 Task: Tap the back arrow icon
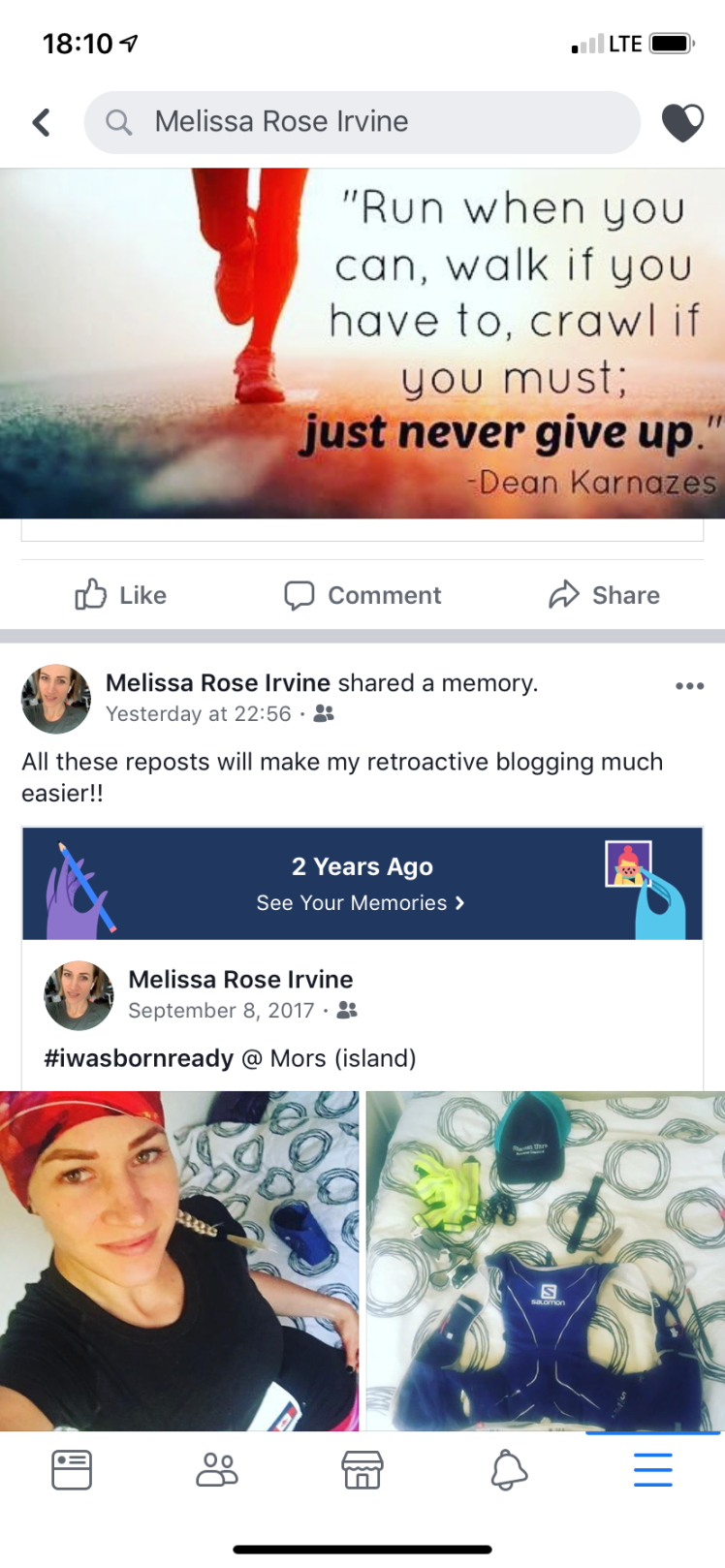pos(41,122)
